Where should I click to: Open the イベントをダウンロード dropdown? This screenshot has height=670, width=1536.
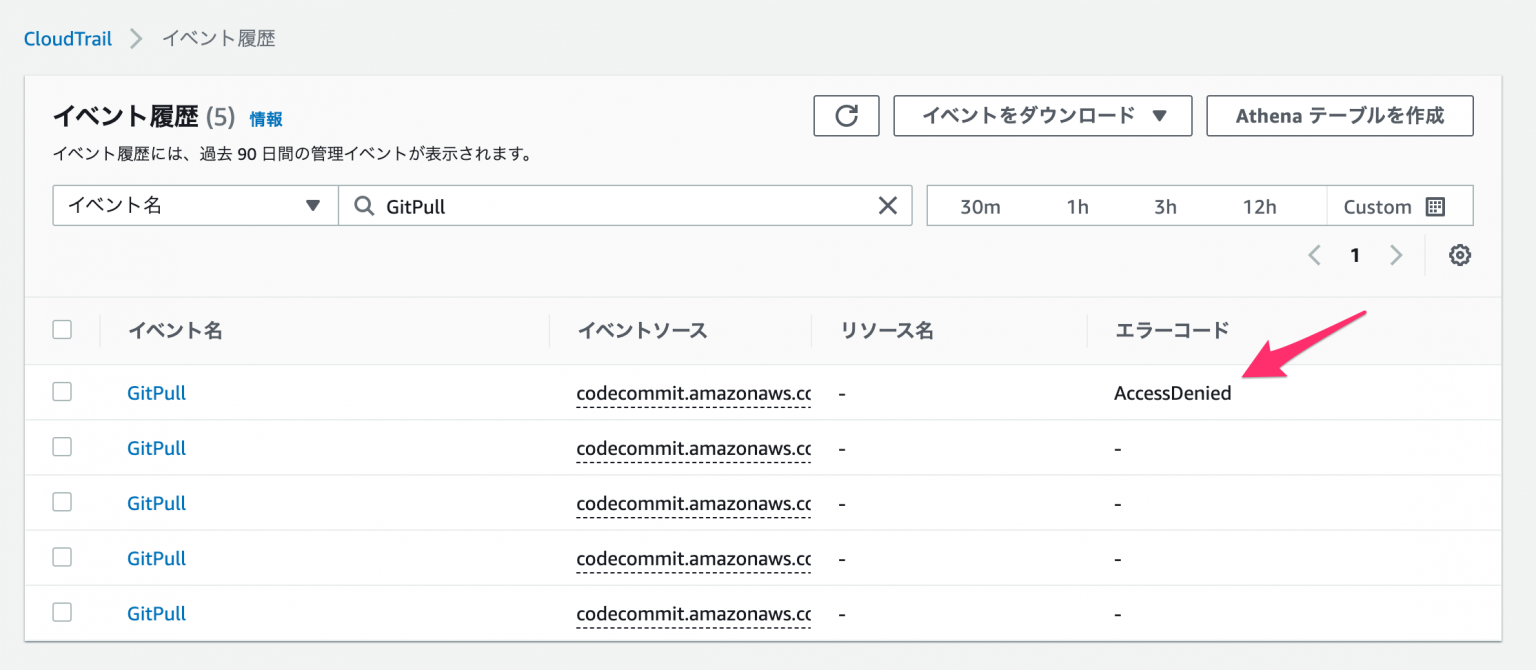pyautogui.click(x=1042, y=115)
